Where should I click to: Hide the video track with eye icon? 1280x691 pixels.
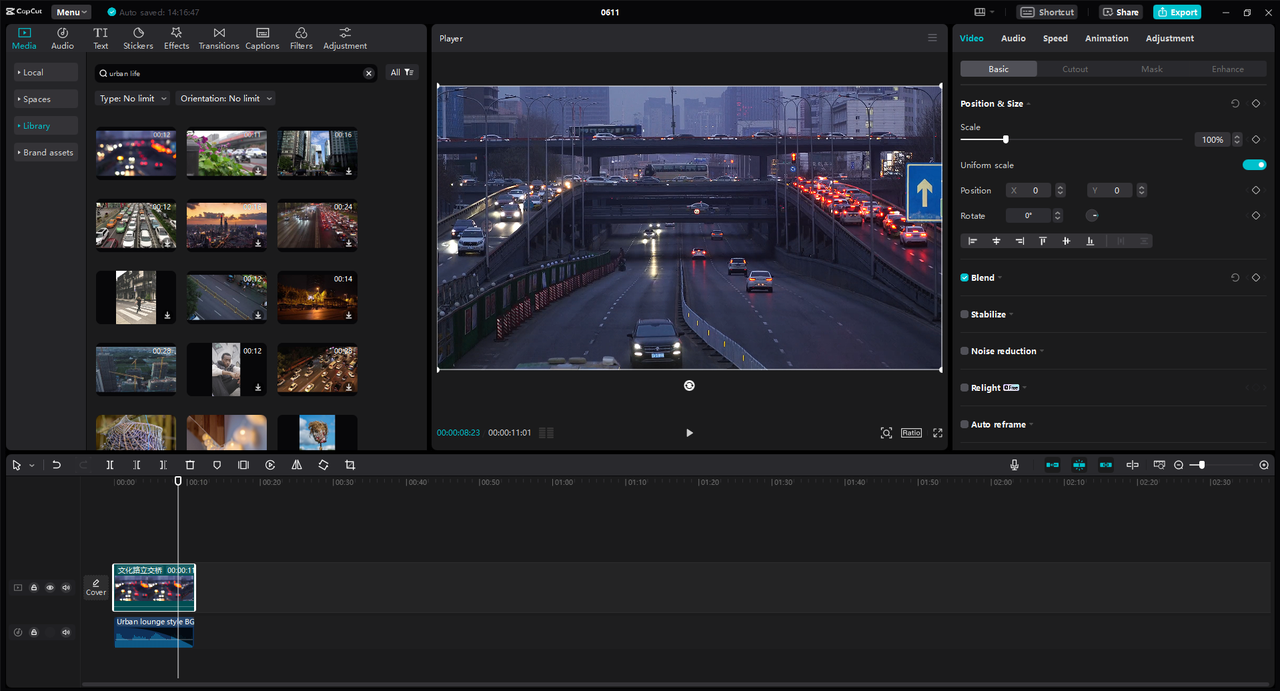point(50,588)
